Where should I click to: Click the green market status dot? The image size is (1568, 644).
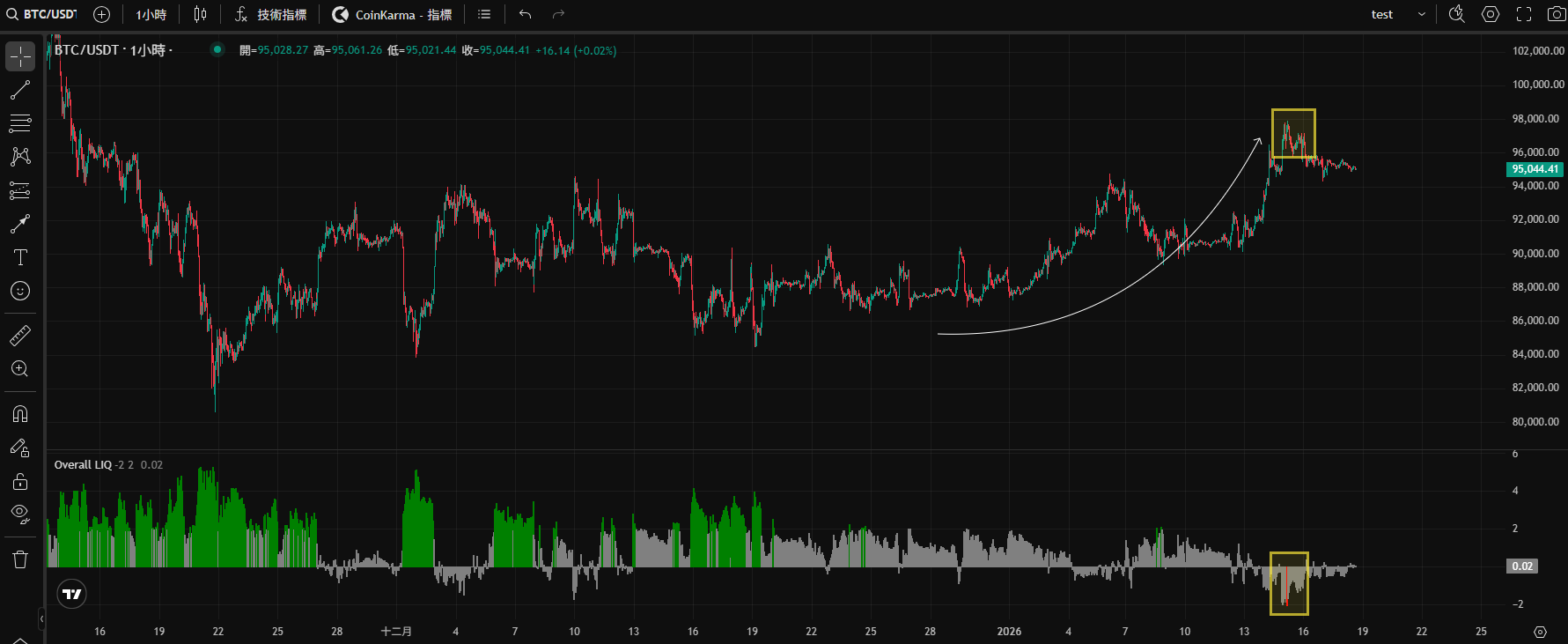[x=217, y=50]
